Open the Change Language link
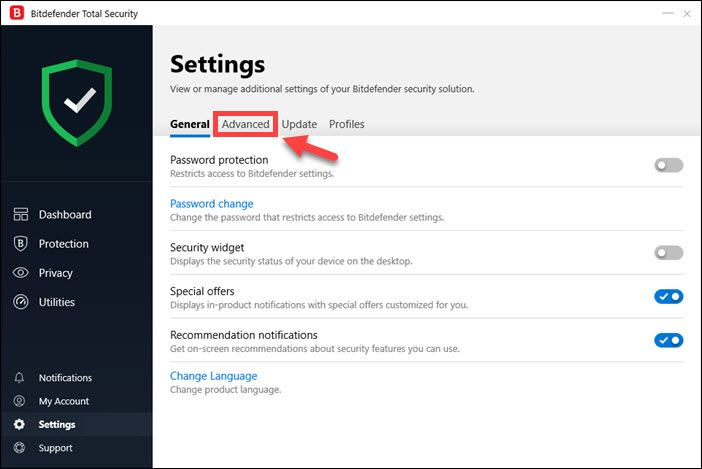 [214, 376]
